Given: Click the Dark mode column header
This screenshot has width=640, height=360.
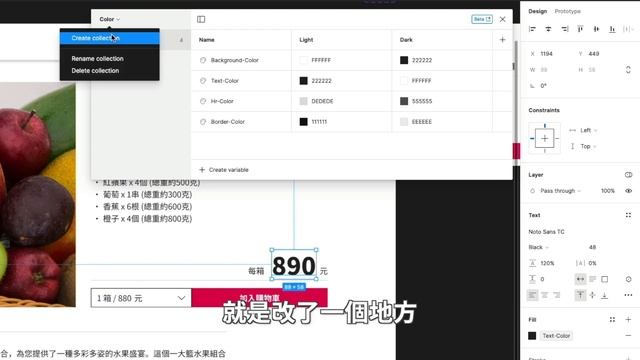Looking at the screenshot, I should [406, 40].
